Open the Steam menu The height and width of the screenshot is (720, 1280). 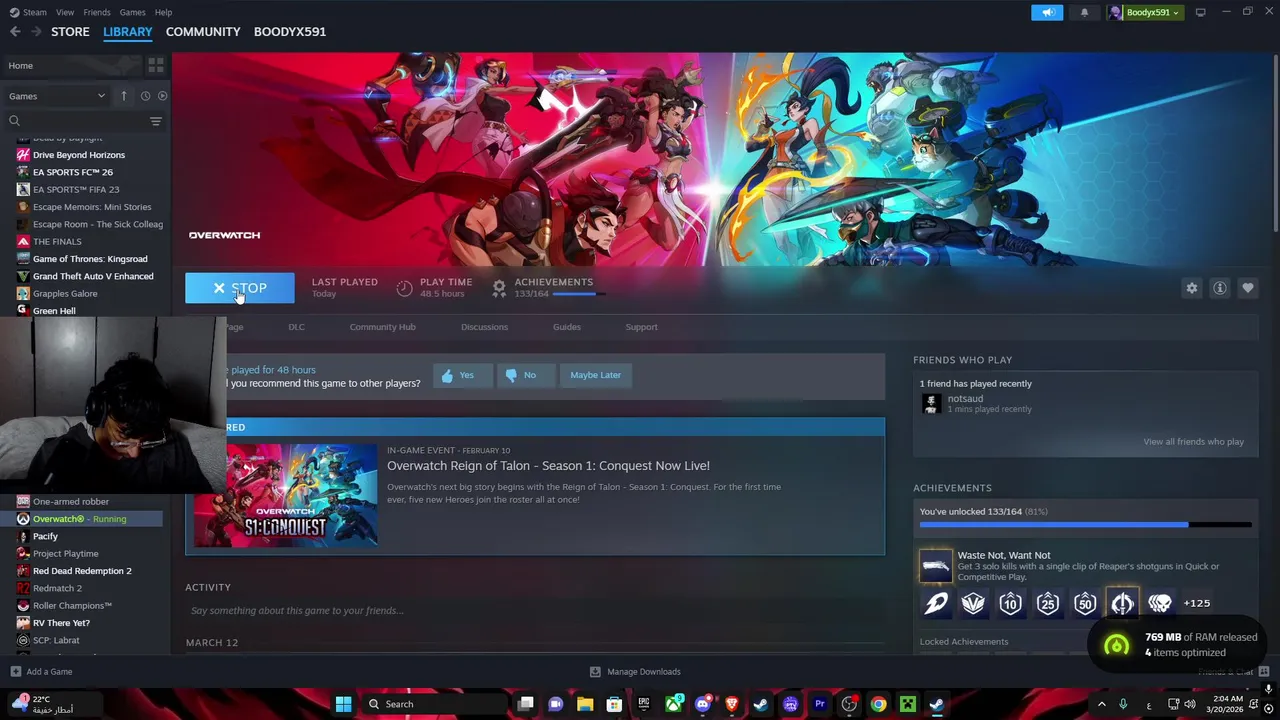click(28, 12)
